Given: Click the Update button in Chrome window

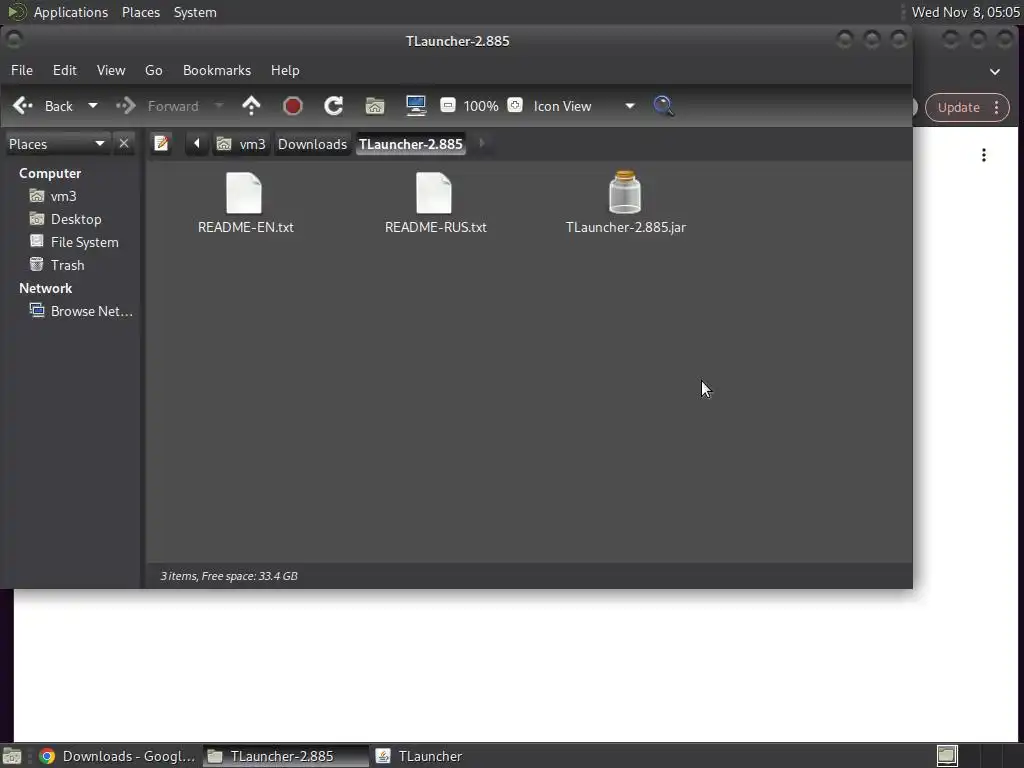Looking at the screenshot, I should point(959,107).
